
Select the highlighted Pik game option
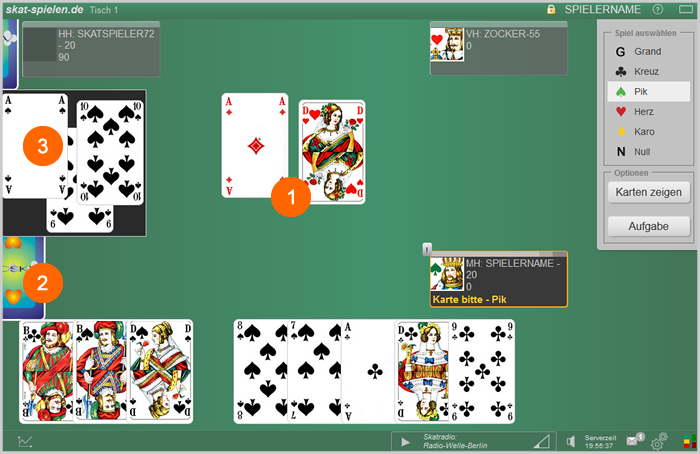647,91
